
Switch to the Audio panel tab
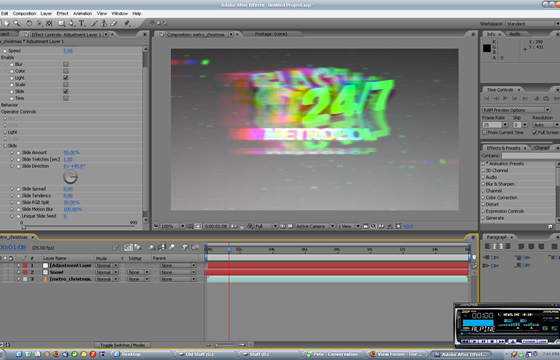[515, 34]
